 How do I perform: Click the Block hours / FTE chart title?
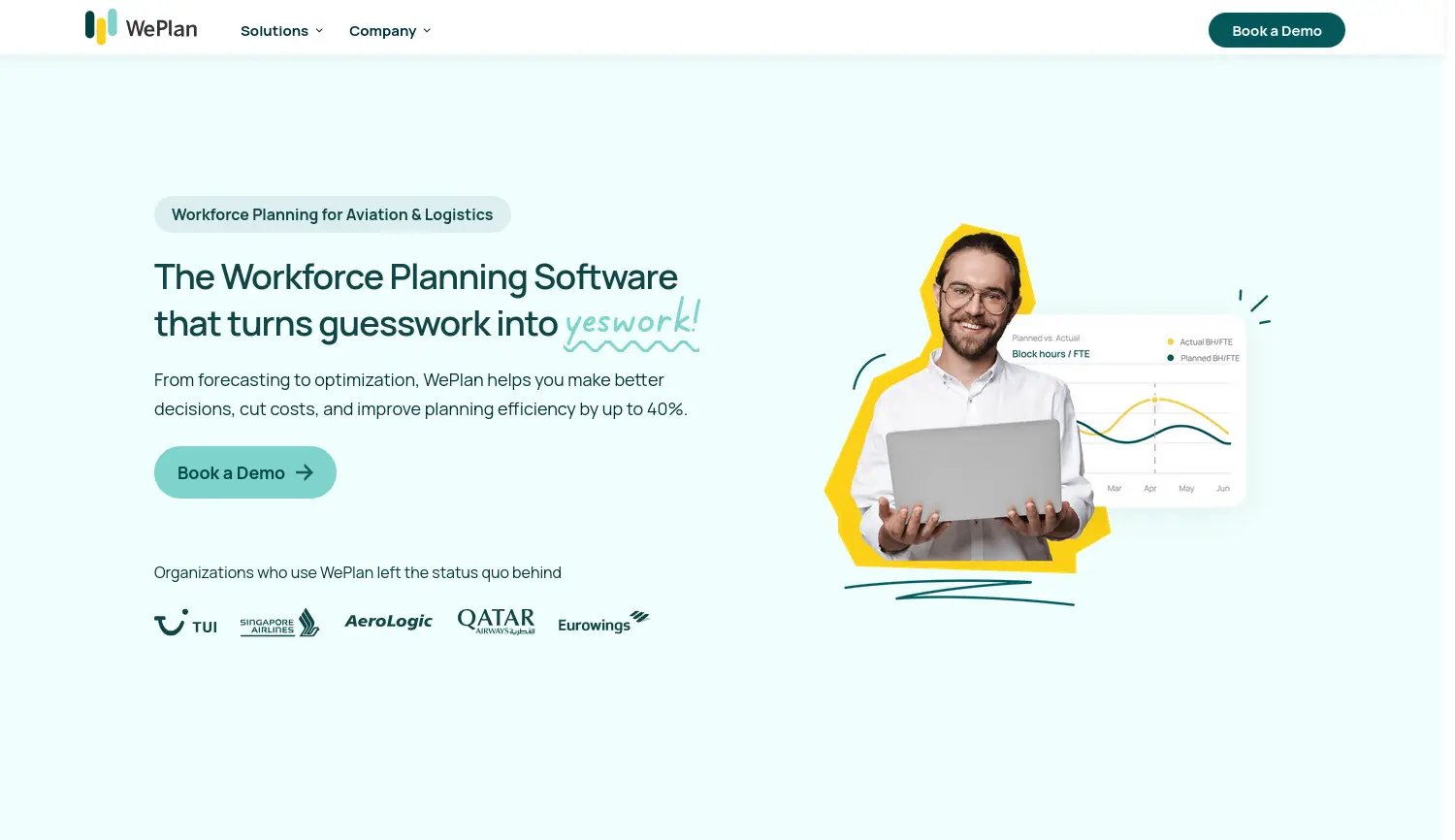[x=1051, y=354]
